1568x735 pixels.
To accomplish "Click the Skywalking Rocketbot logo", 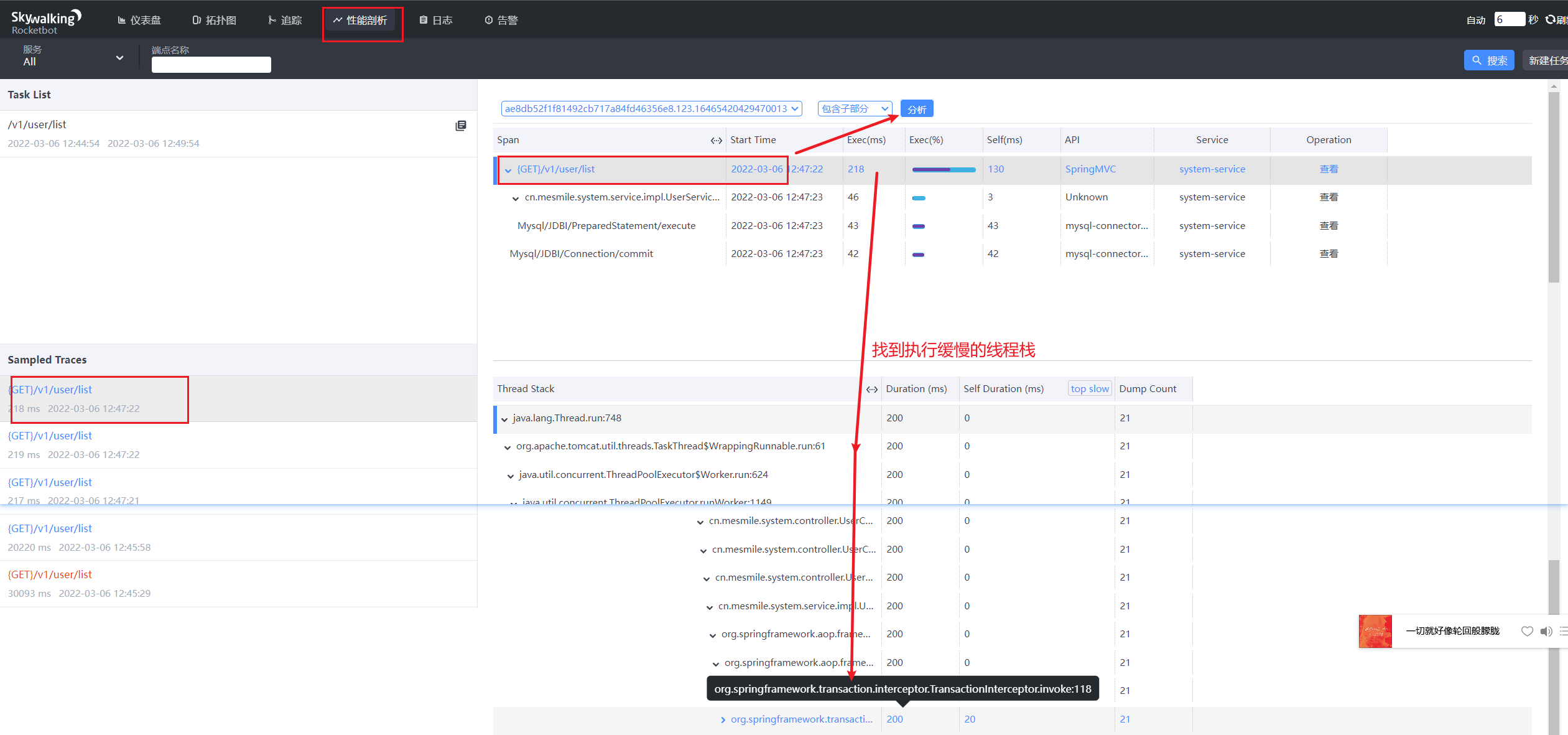I will tap(45, 21).
